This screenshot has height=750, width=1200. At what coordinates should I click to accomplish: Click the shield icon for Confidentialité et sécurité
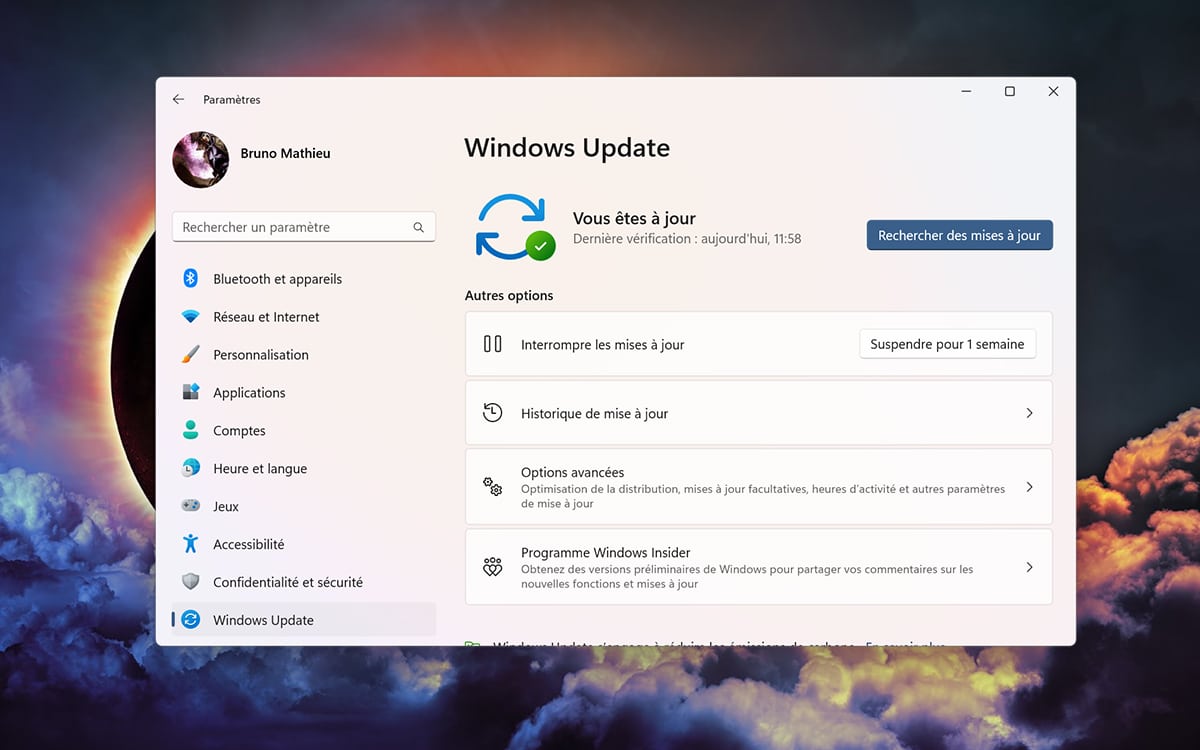190,582
